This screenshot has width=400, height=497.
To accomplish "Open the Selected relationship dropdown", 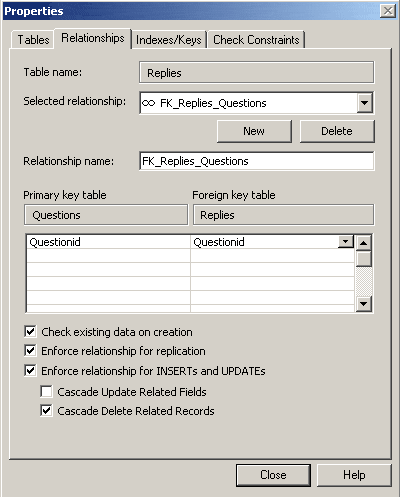I will [365, 103].
